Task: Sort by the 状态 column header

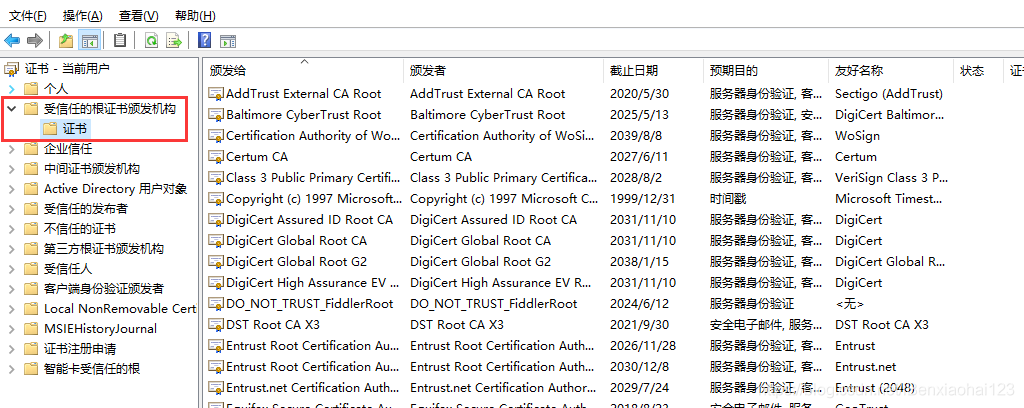Action: (978, 71)
